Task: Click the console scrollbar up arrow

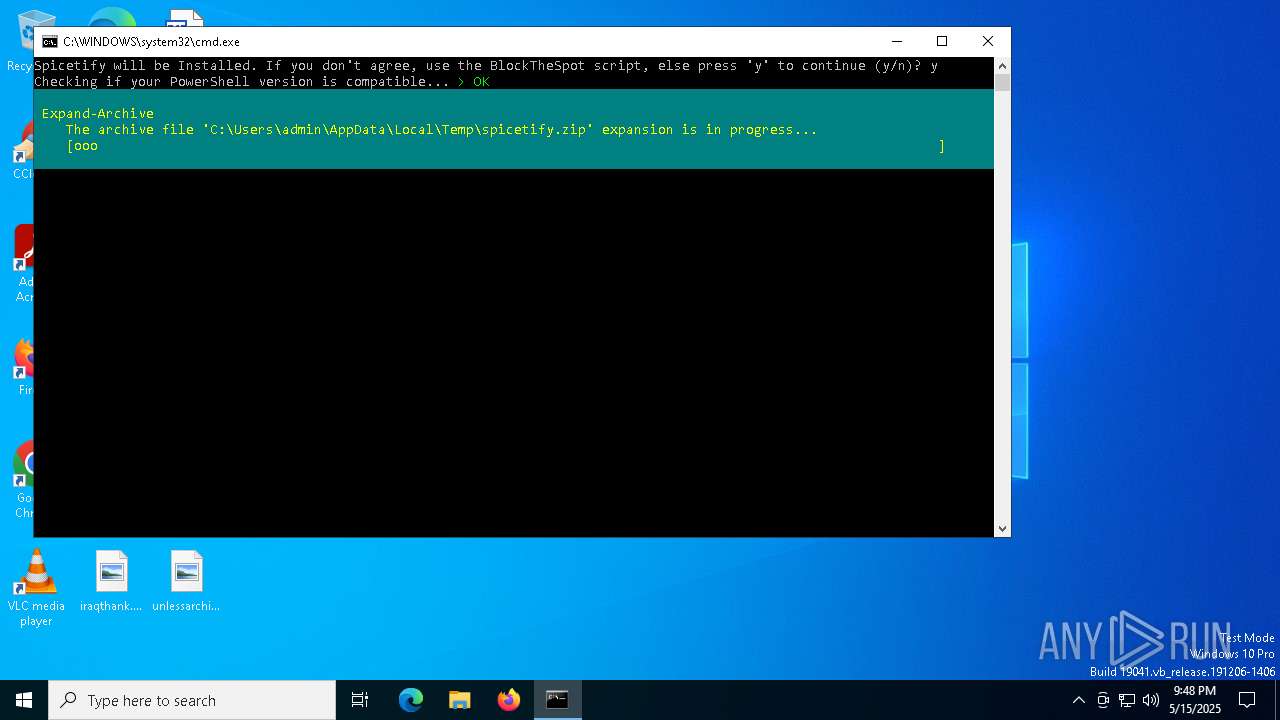Action: click(1002, 66)
